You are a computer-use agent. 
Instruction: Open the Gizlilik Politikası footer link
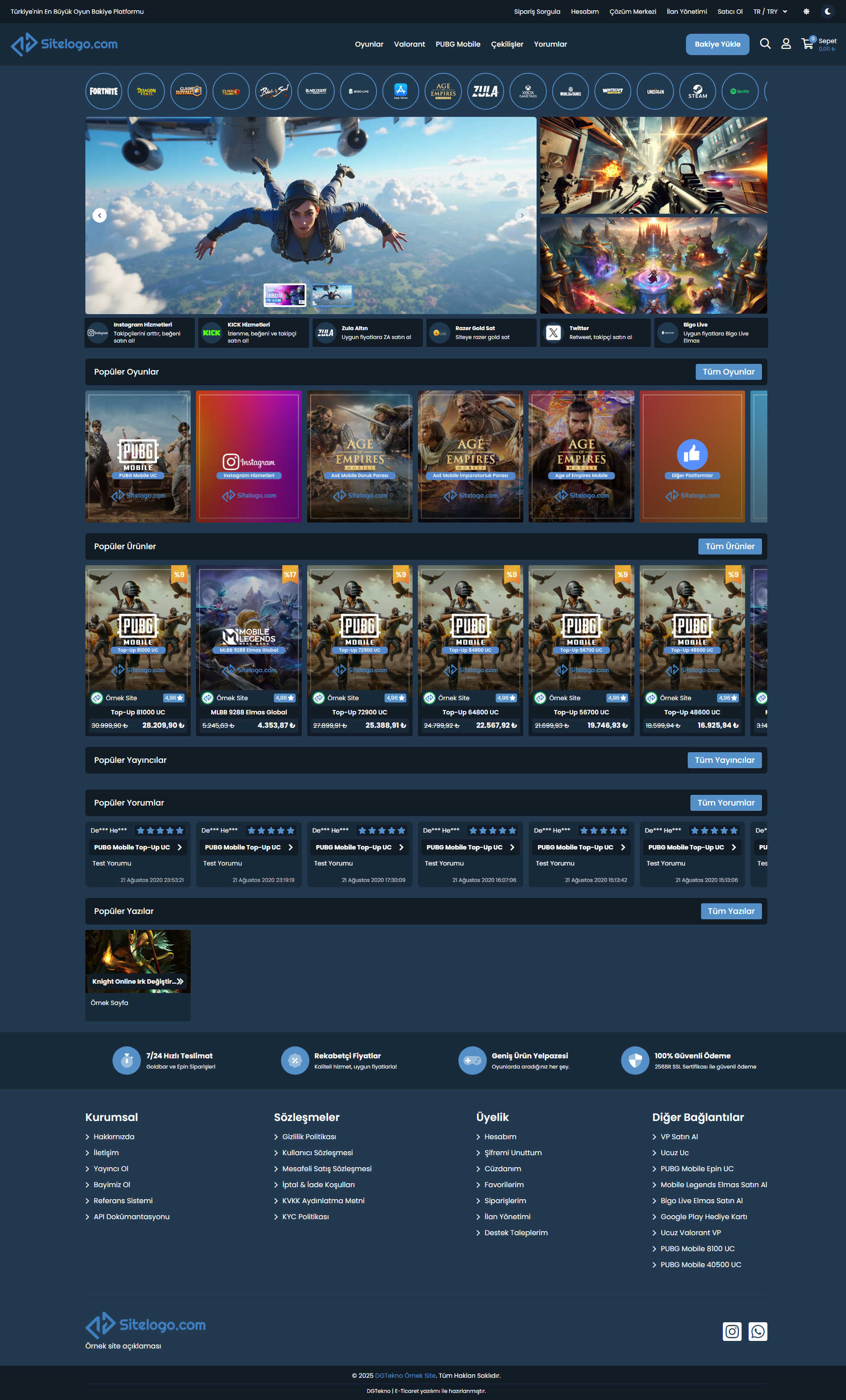pos(309,1137)
